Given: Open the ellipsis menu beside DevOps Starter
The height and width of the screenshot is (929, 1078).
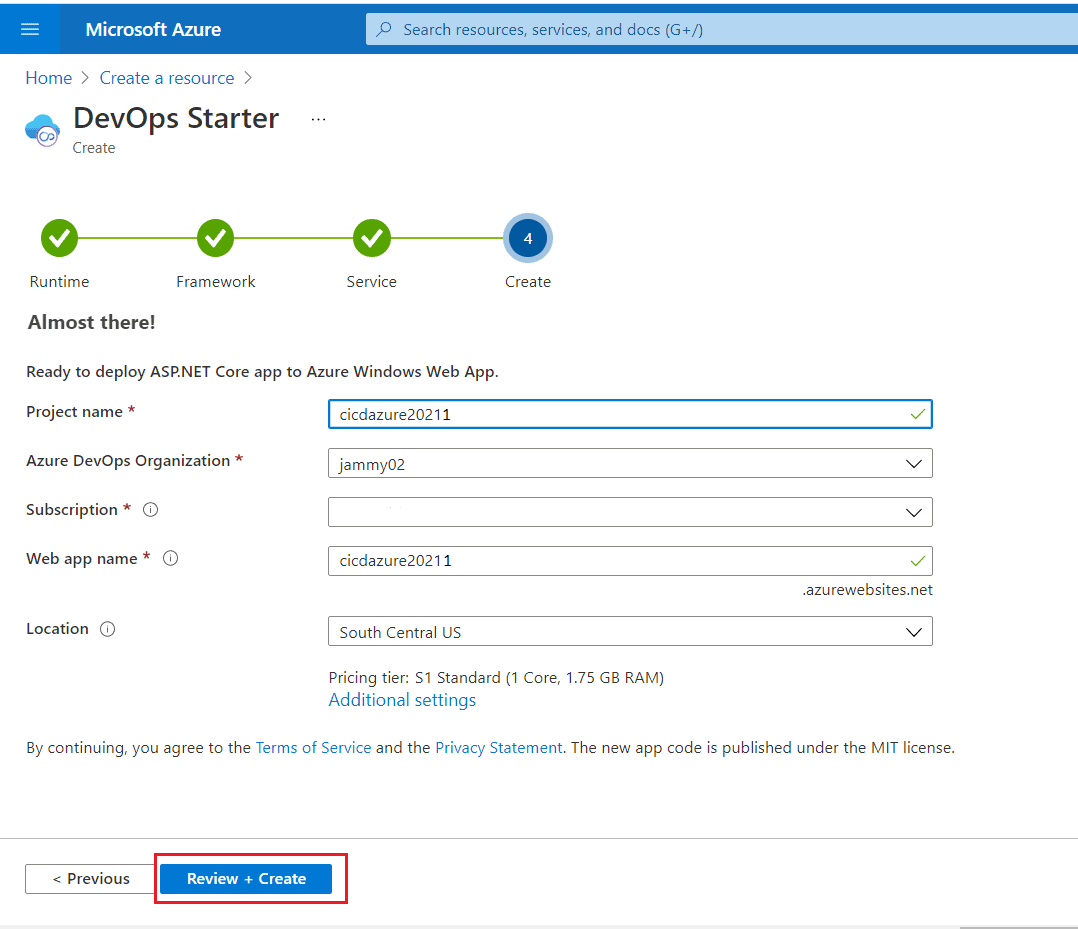Looking at the screenshot, I should coord(318,117).
